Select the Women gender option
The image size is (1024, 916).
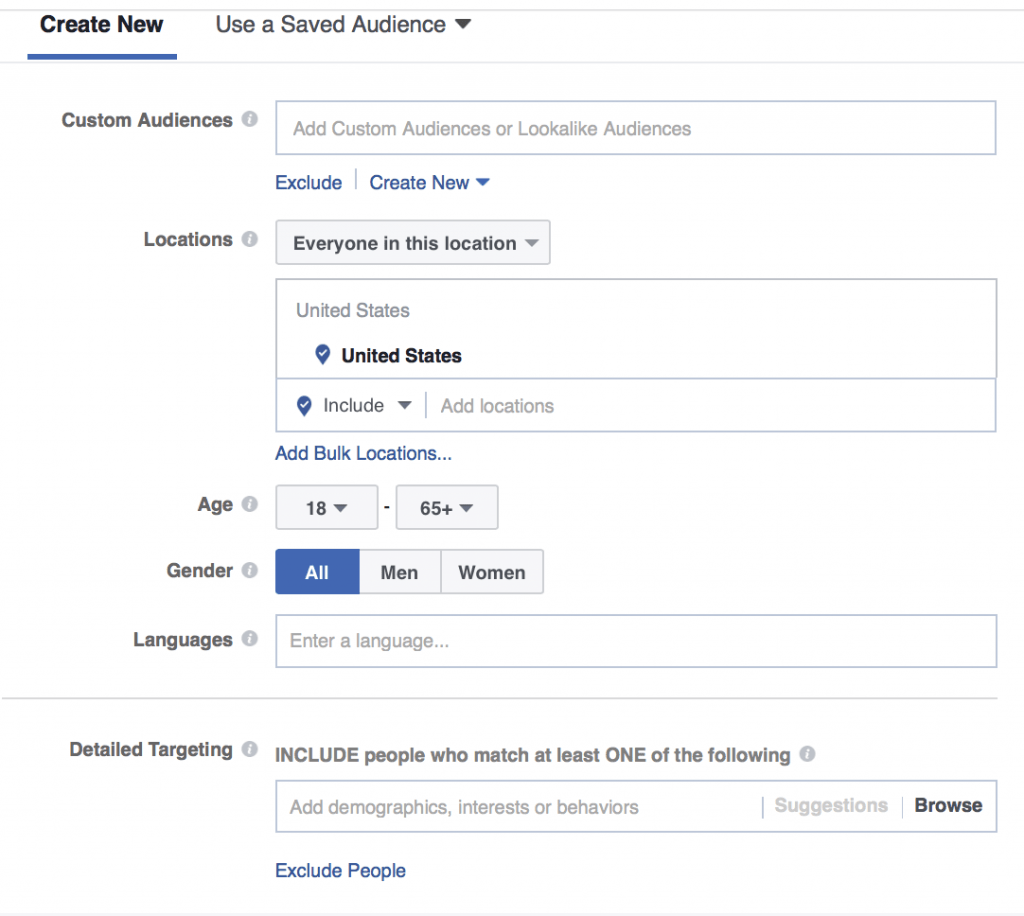(x=492, y=572)
